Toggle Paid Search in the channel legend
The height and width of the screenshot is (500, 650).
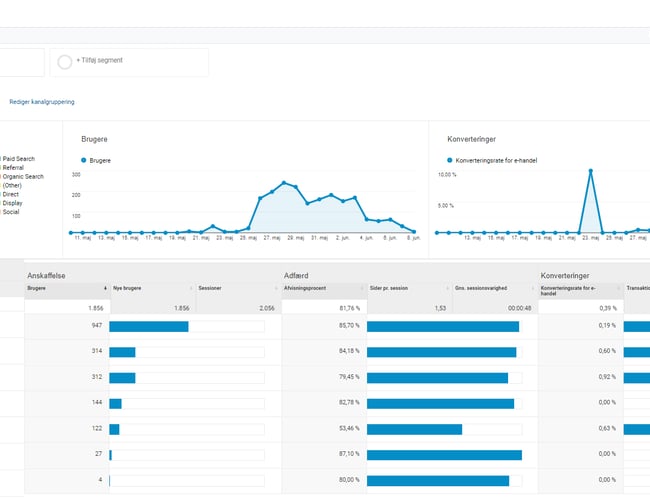[18, 158]
